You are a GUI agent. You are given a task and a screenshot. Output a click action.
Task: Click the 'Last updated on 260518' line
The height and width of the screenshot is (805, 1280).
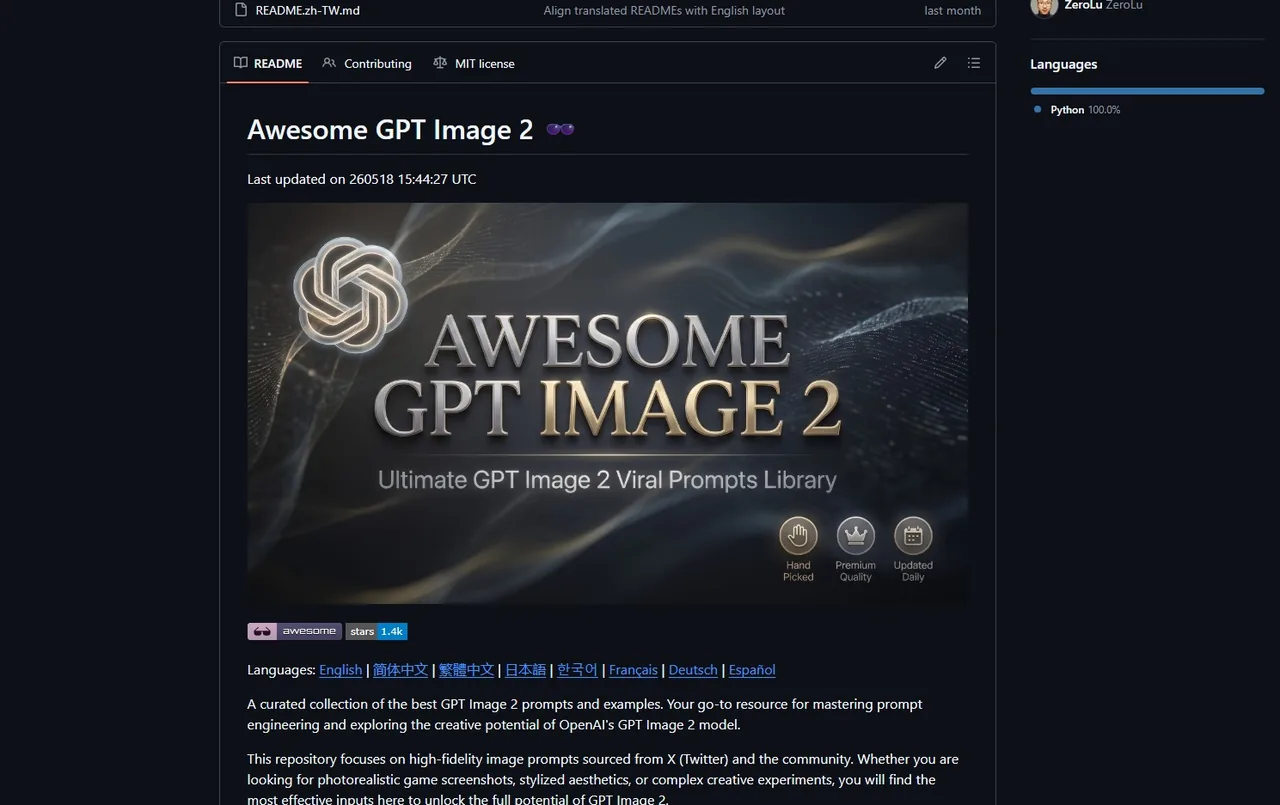pos(362,179)
